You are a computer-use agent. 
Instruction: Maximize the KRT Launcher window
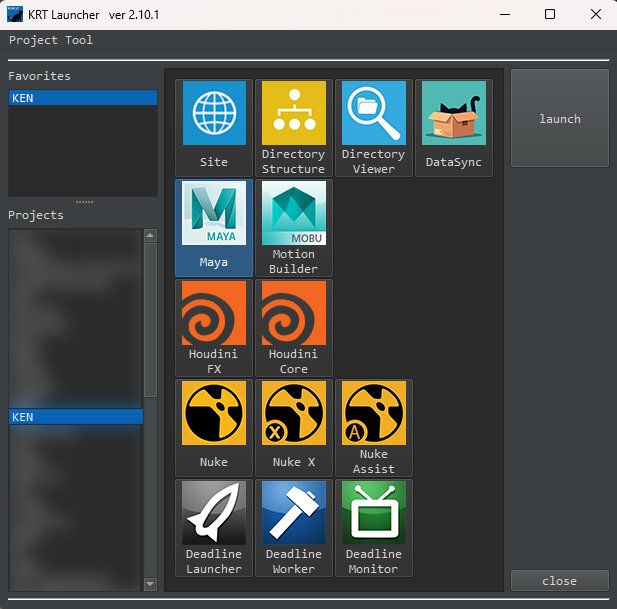550,15
